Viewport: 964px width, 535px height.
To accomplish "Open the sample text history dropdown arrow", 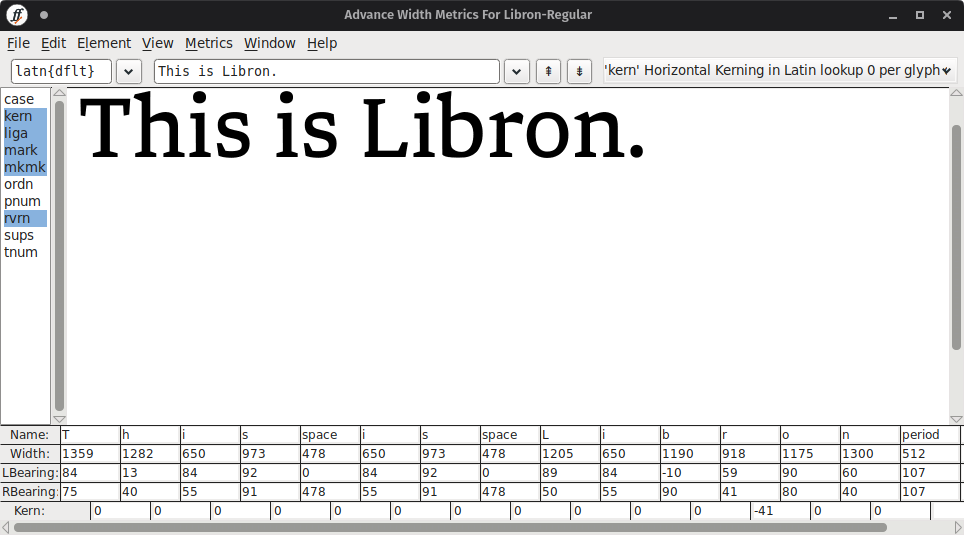I will 516,71.
